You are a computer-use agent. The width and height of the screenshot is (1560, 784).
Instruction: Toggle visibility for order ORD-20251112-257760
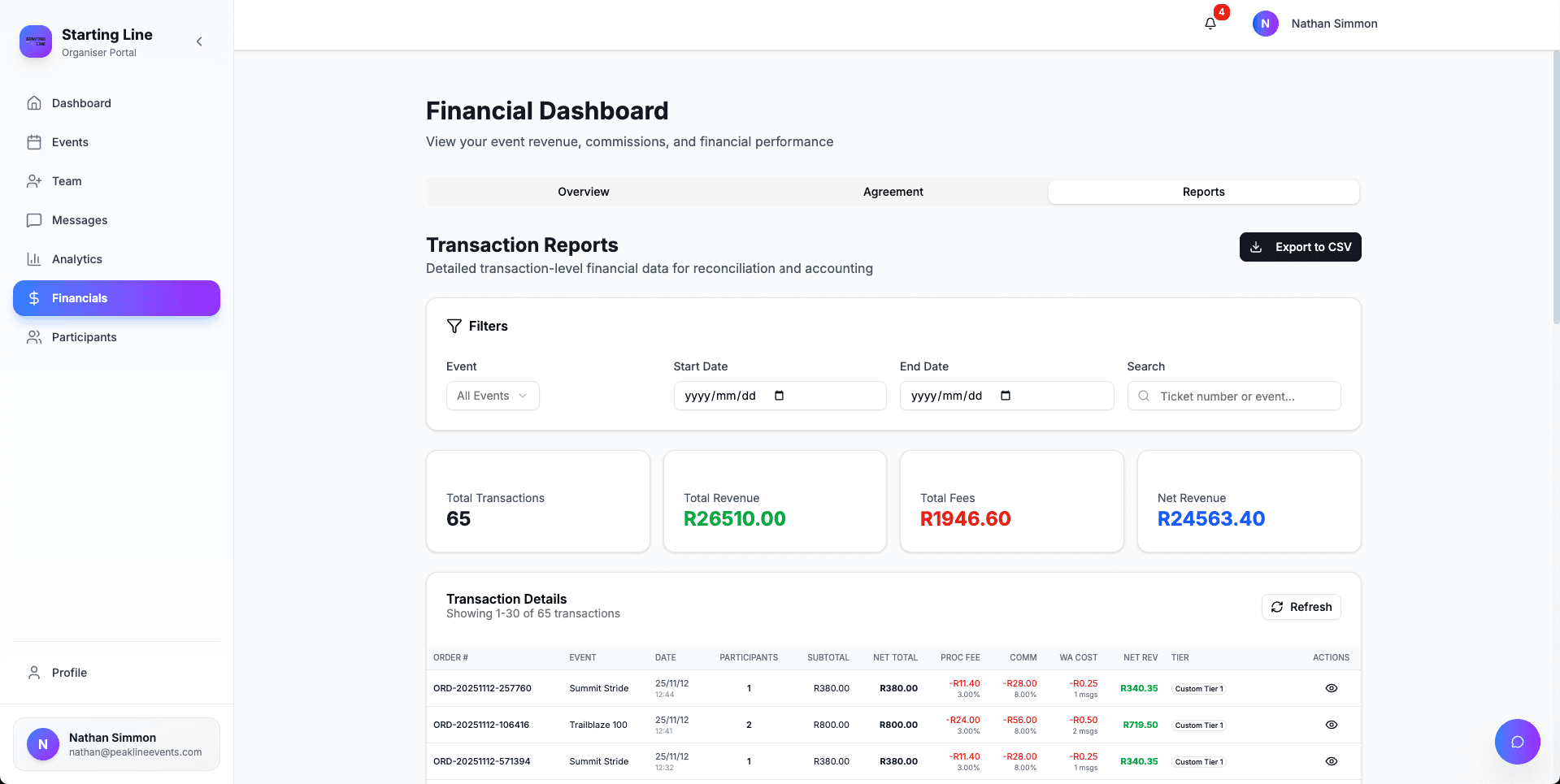click(x=1331, y=688)
